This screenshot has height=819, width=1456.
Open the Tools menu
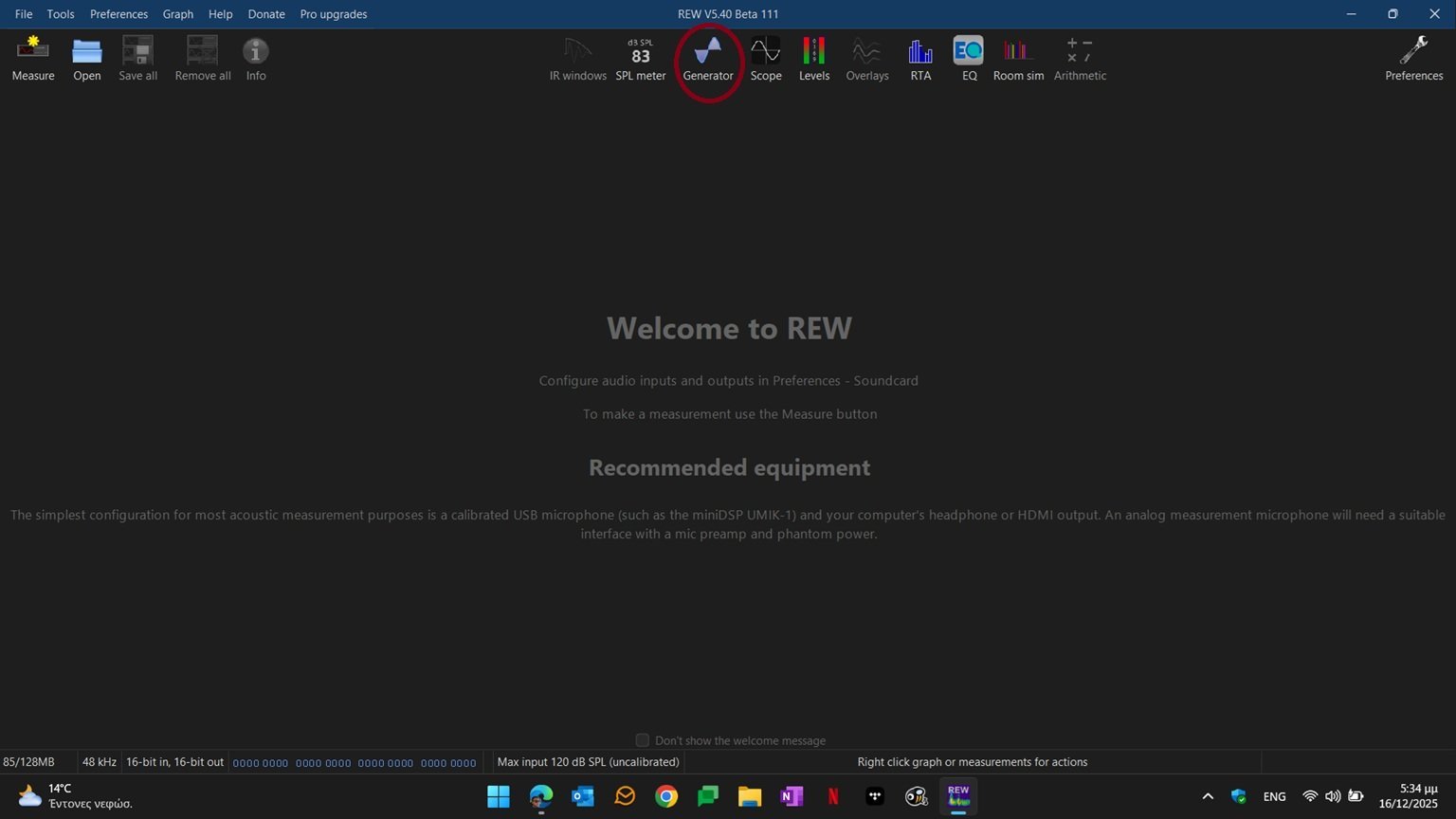[61, 14]
